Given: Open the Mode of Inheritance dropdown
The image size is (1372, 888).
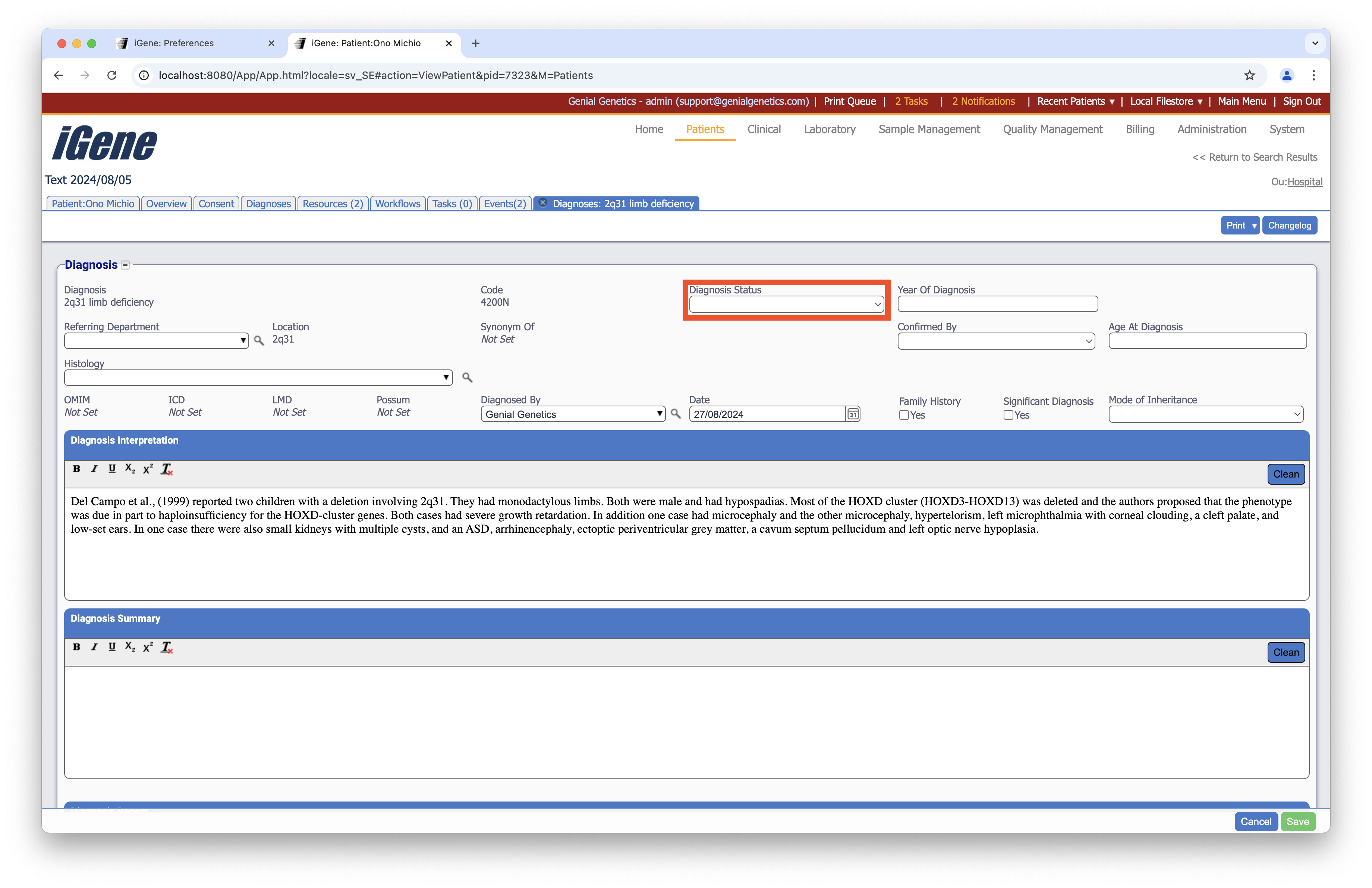Looking at the screenshot, I should 1205,414.
